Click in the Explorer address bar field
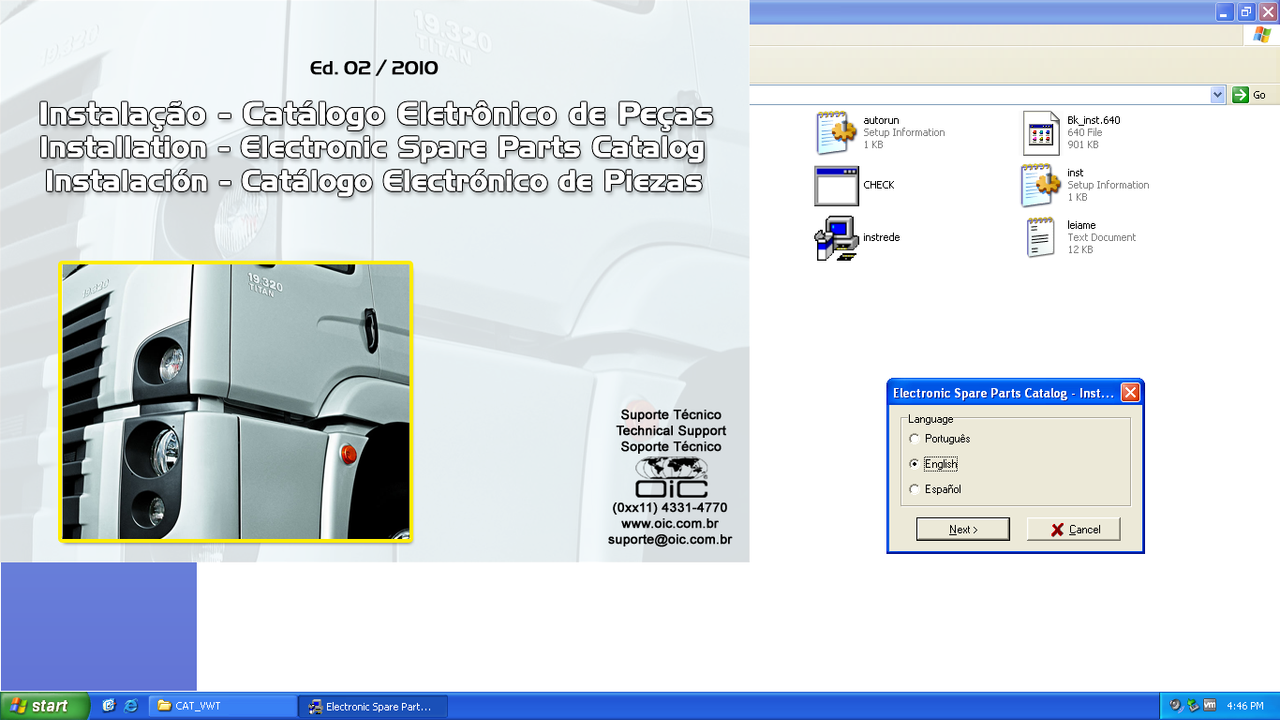The width and height of the screenshot is (1280, 720). (x=980, y=95)
